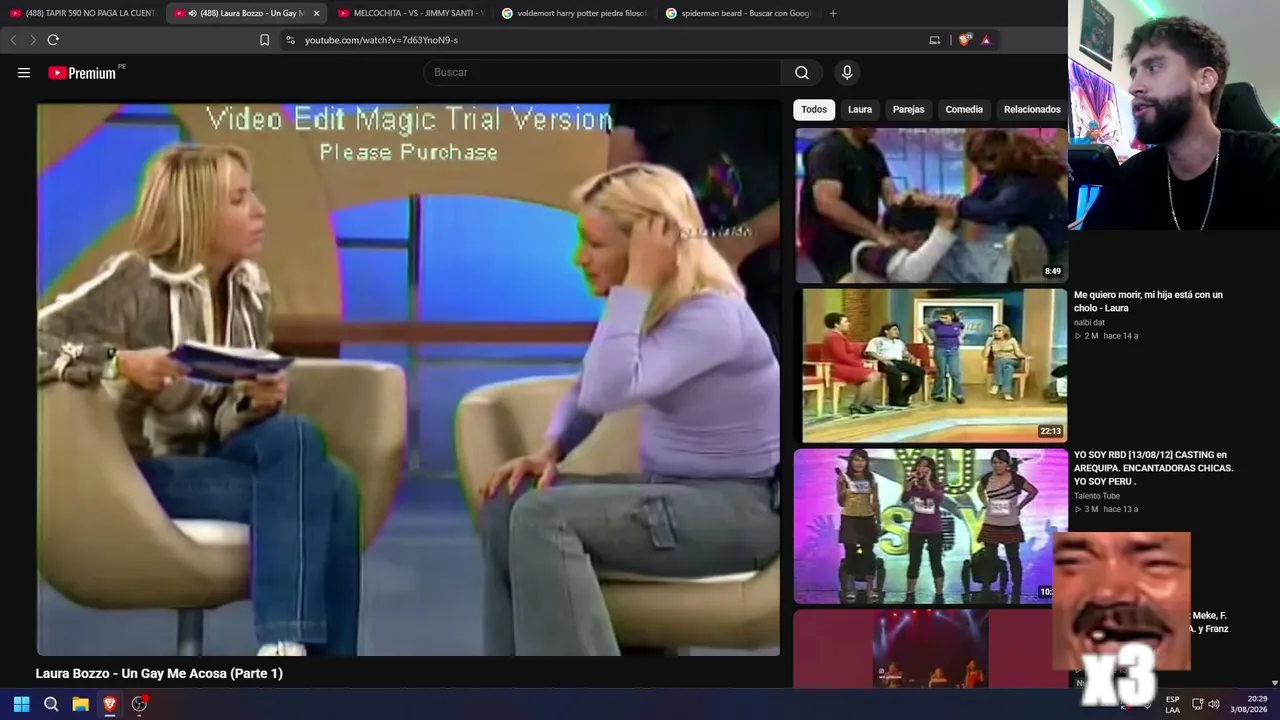Viewport: 1280px width, 720px height.
Task: Go forward in browser history
Action: pos(32,40)
